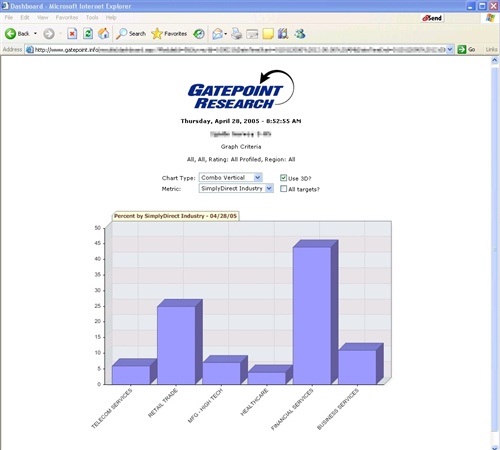Screen dimensions: 500x450
Task: Refresh the page with the green arrows icon
Action: click(88, 34)
